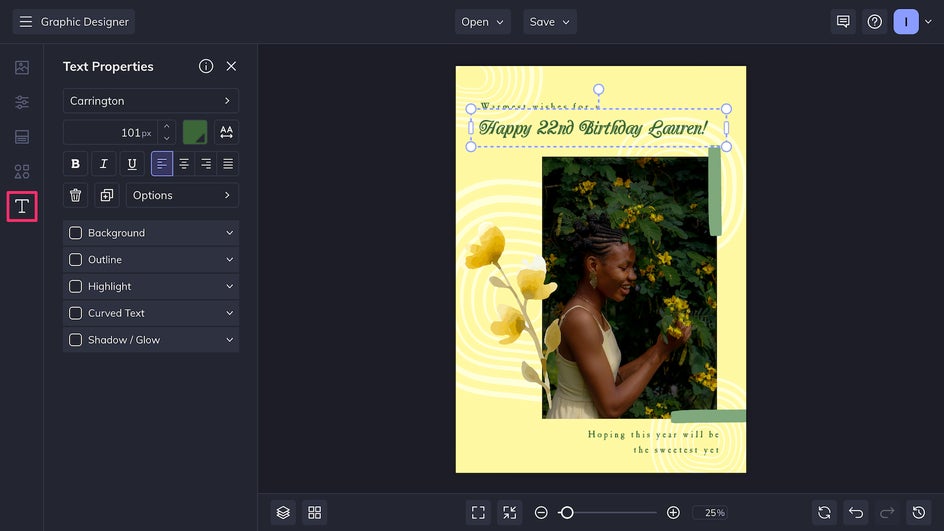Click the Graphic Designer title
This screenshot has height=531, width=944.
click(x=84, y=22)
